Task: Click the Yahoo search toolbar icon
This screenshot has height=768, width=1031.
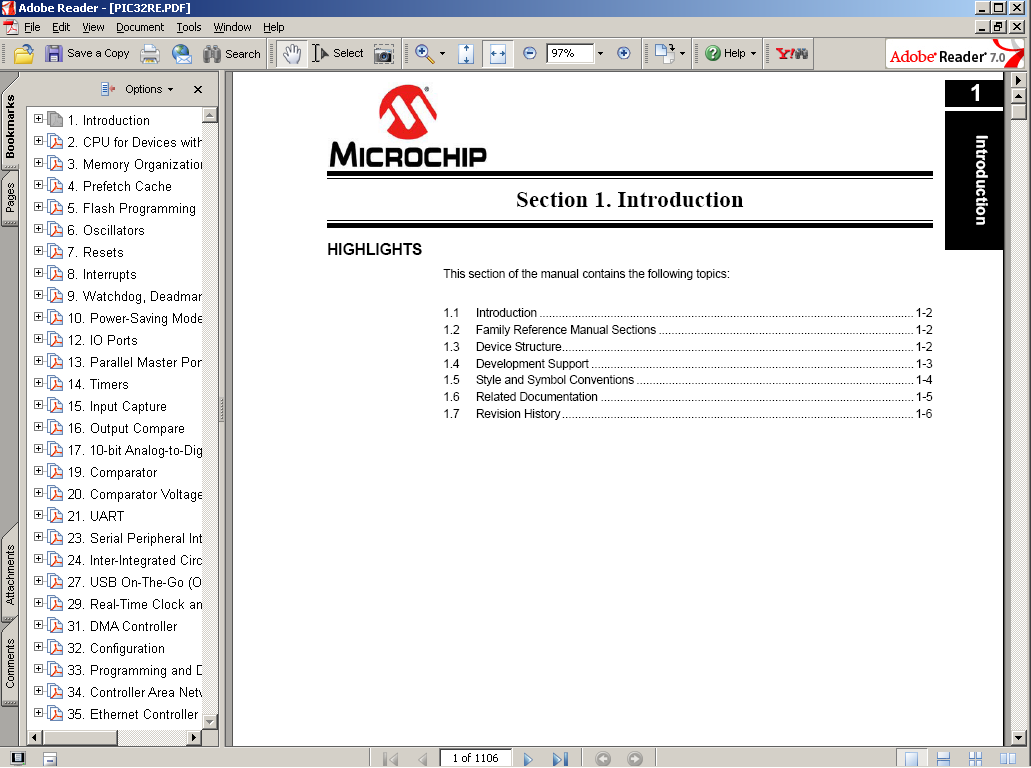Action: [792, 53]
